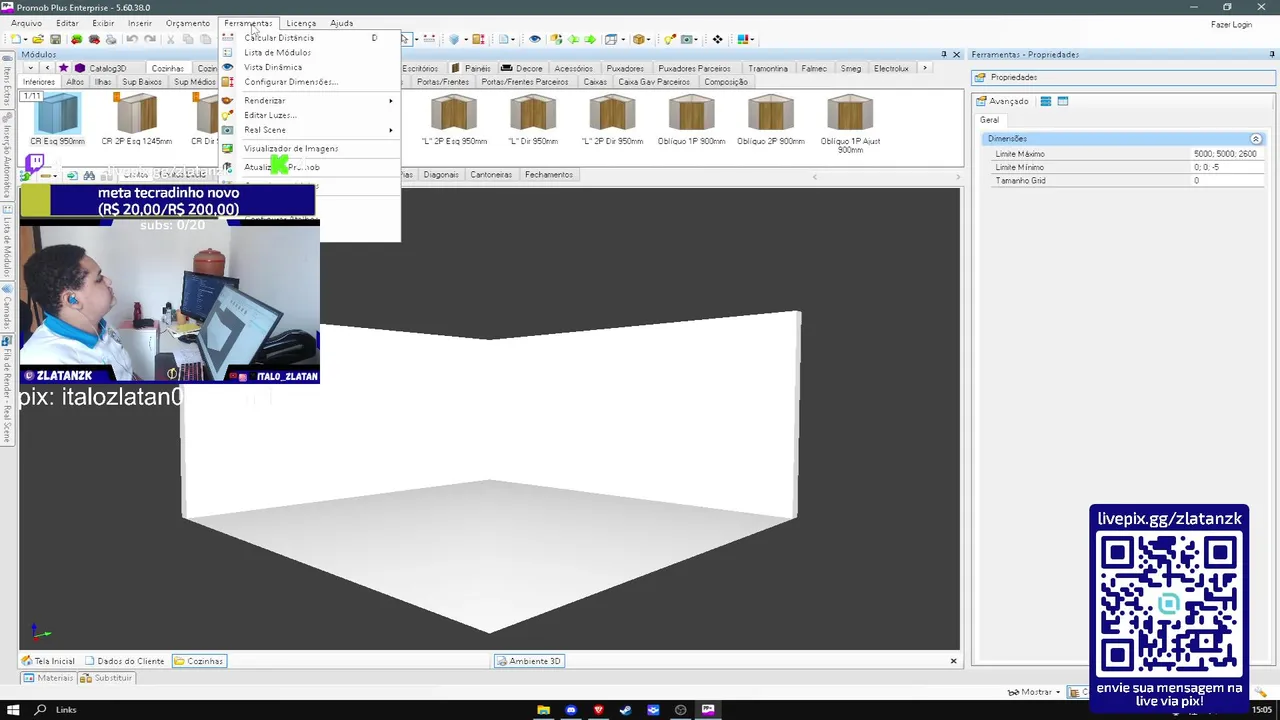Click the wireframe cube view icon

(x=611, y=40)
